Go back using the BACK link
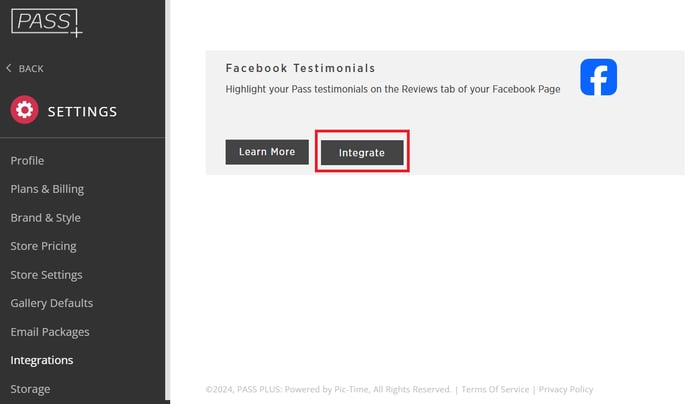 [31, 68]
